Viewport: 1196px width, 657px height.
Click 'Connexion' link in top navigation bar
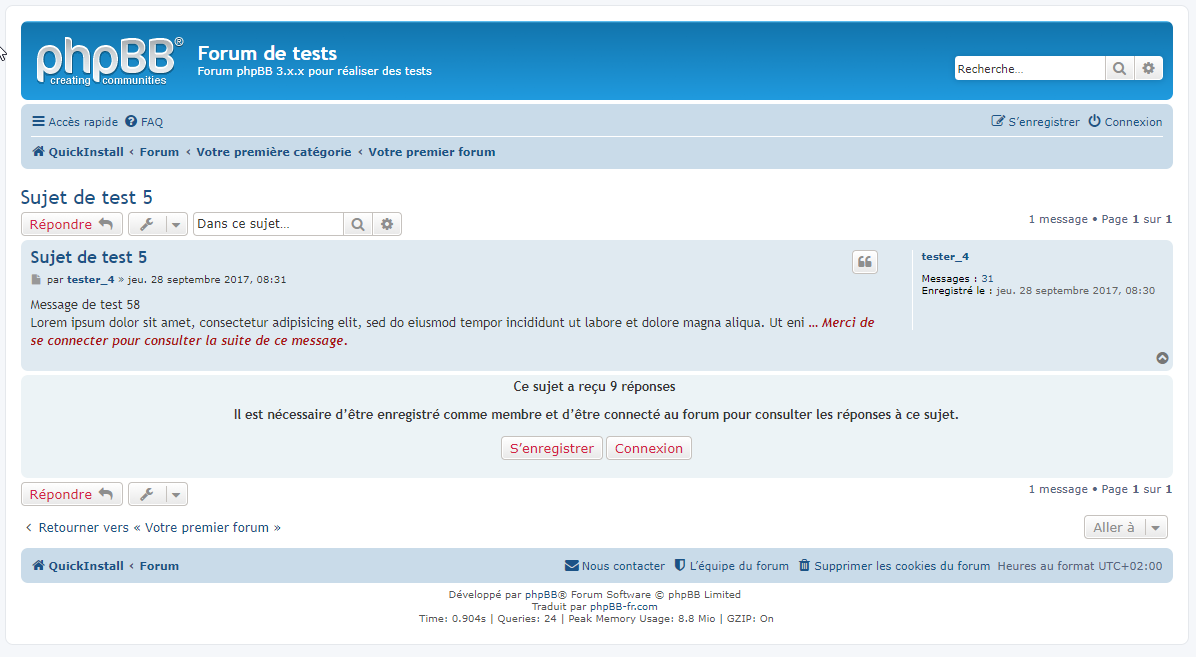(1125, 122)
